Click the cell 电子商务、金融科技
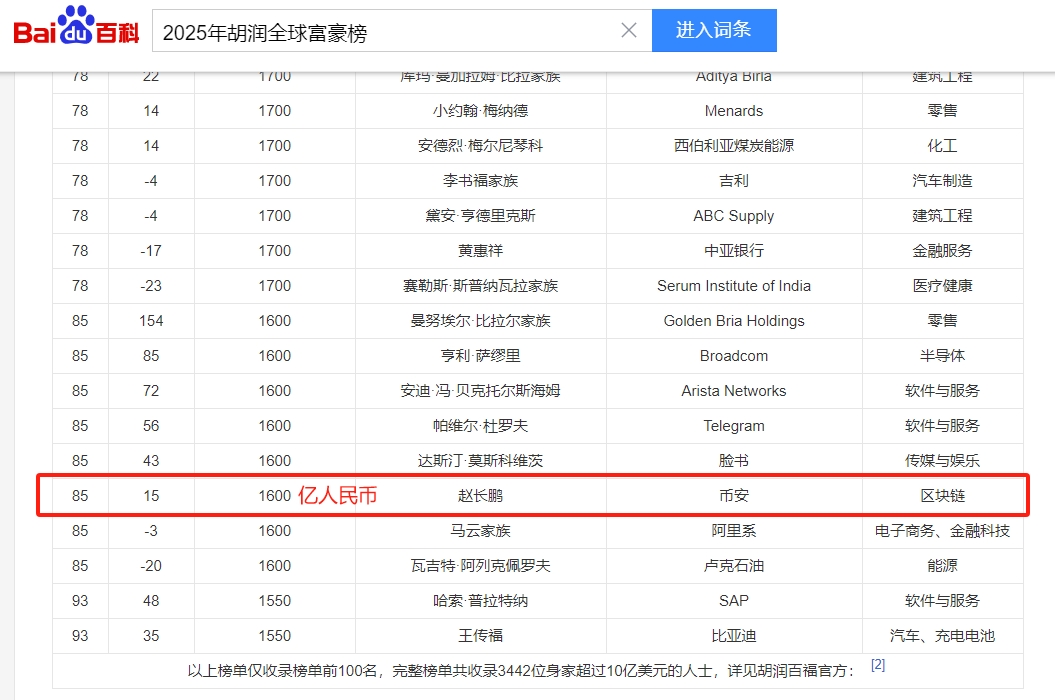Screen dimensions: 1055x700 pos(942,531)
